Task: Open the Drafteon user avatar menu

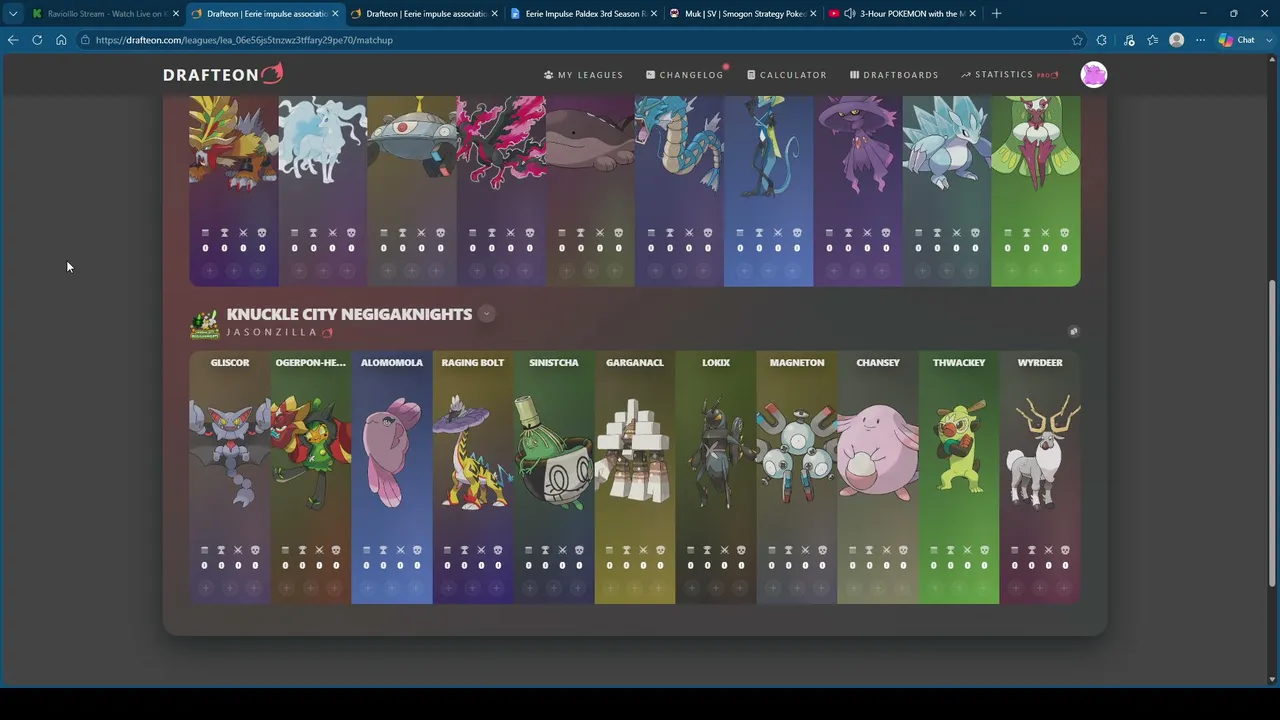Action: tap(1094, 75)
